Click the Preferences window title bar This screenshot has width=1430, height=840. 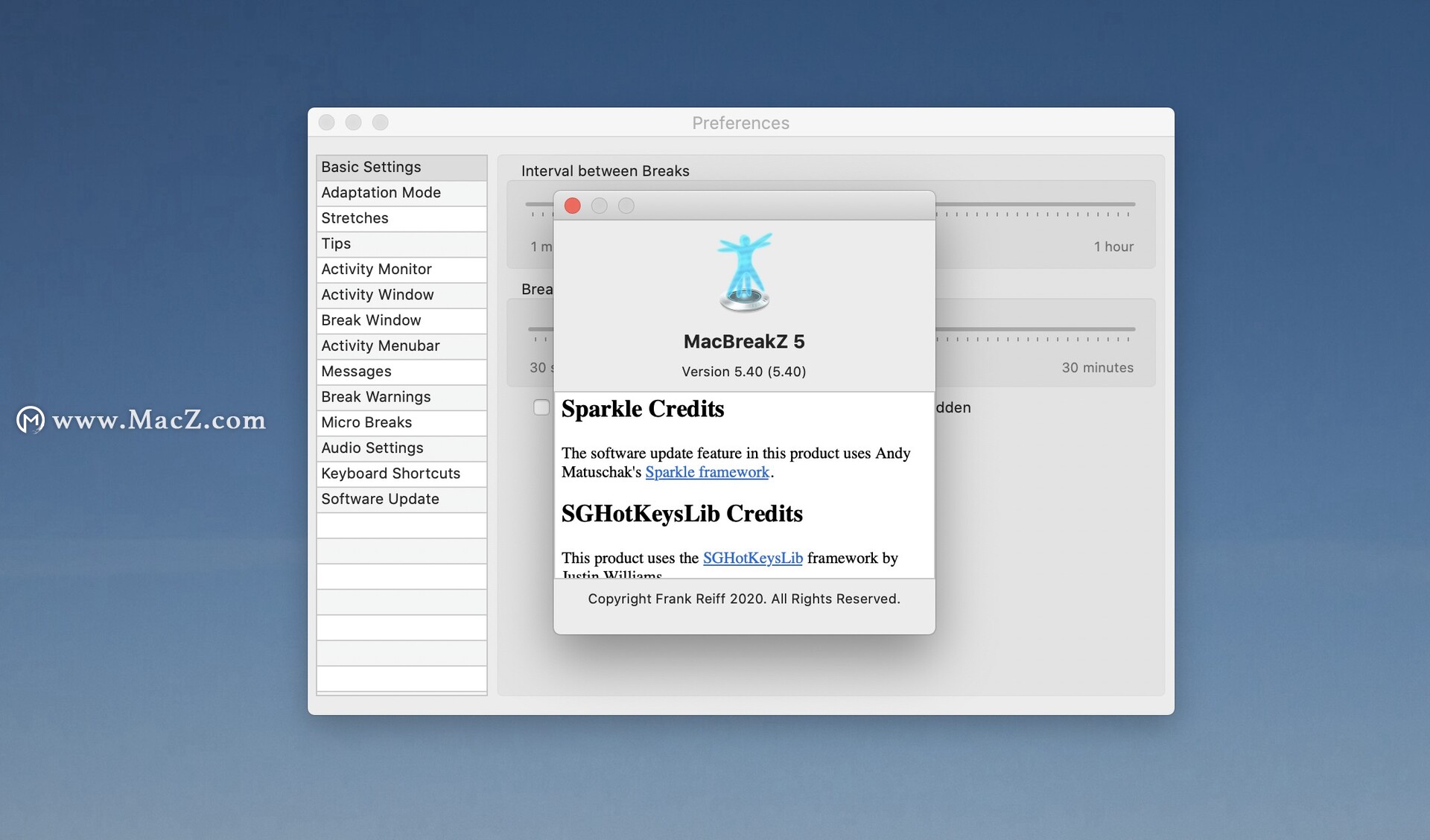click(x=740, y=123)
